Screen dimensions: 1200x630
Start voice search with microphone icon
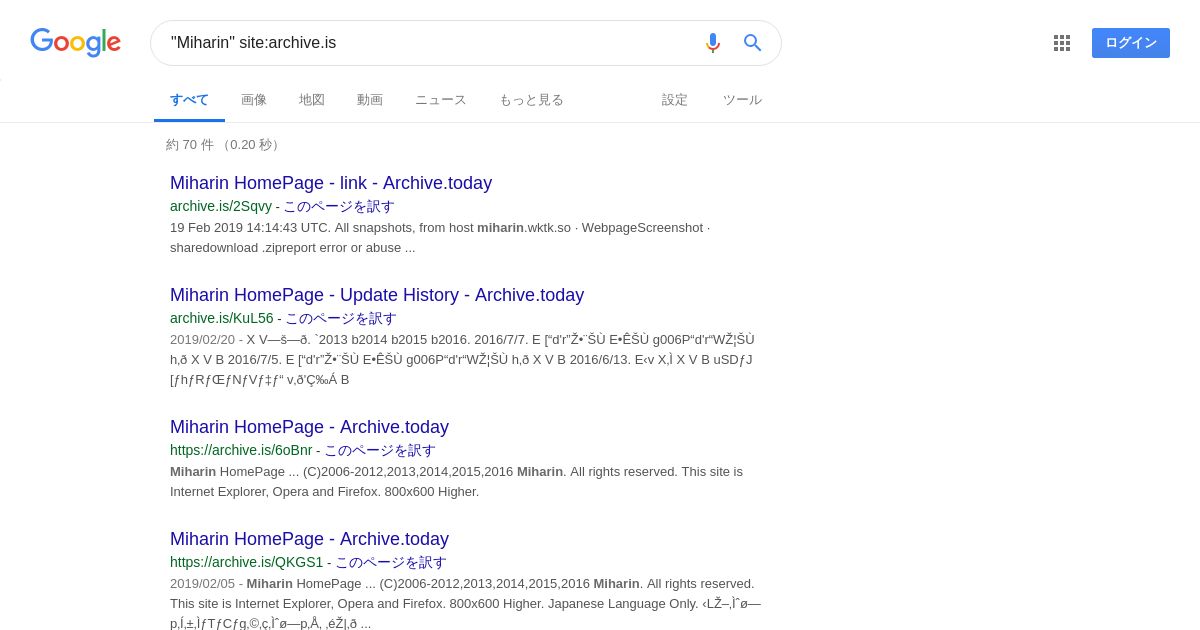[713, 43]
